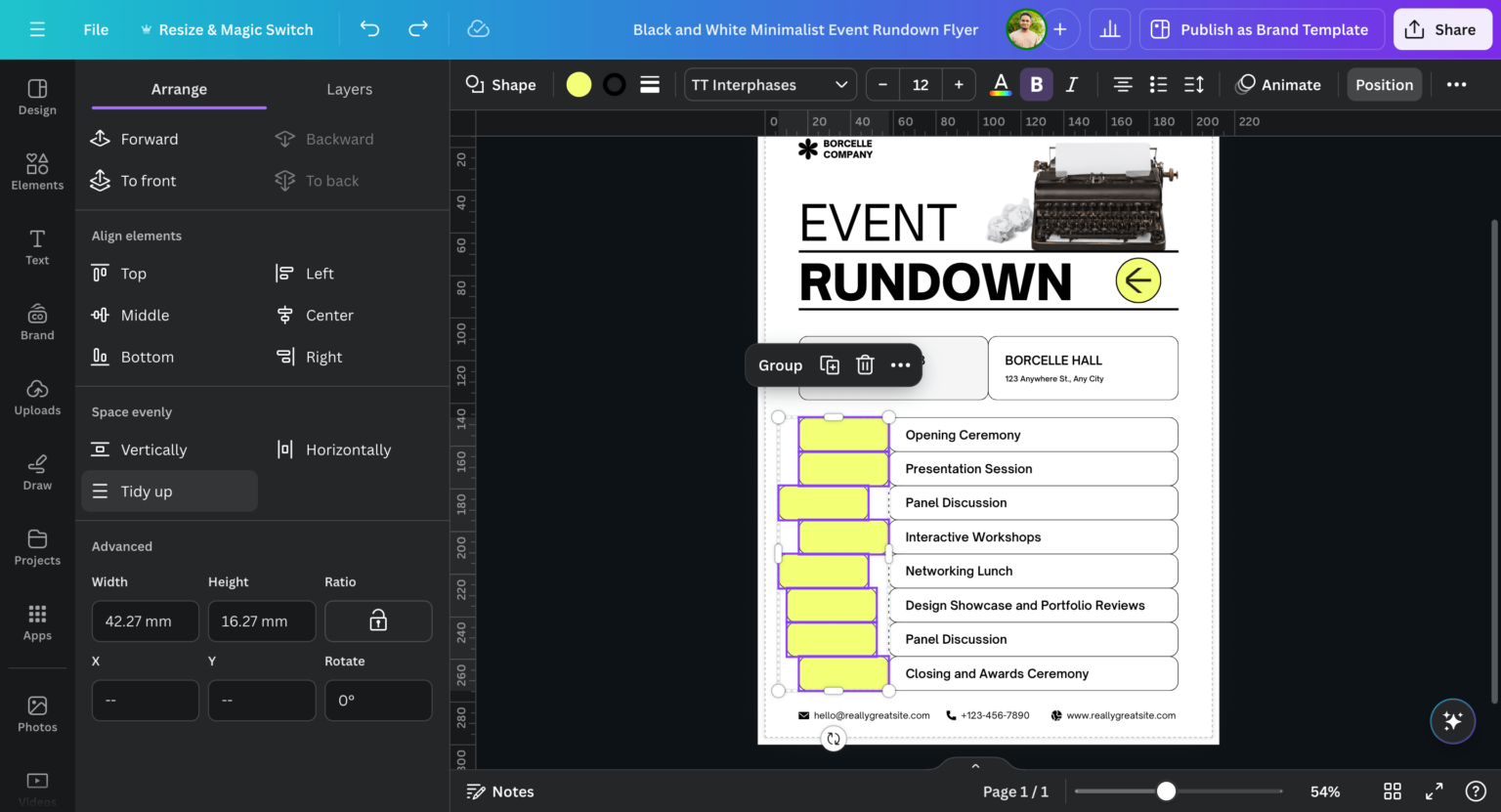This screenshot has width=1501, height=812.
Task: Open the yellow fill color swatch
Action: point(579,84)
